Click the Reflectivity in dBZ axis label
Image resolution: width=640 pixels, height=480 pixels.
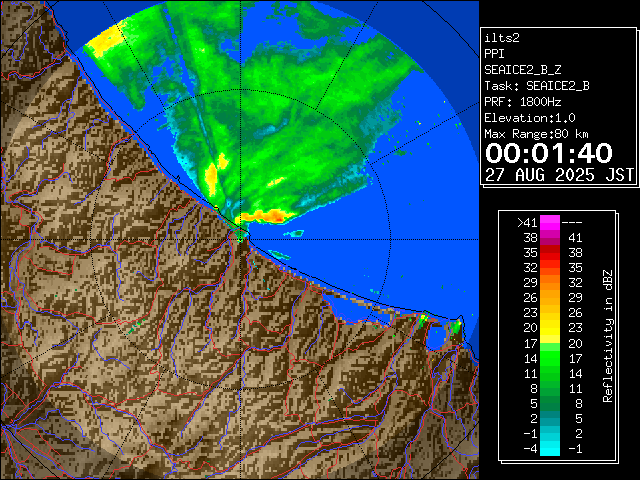coord(607,335)
